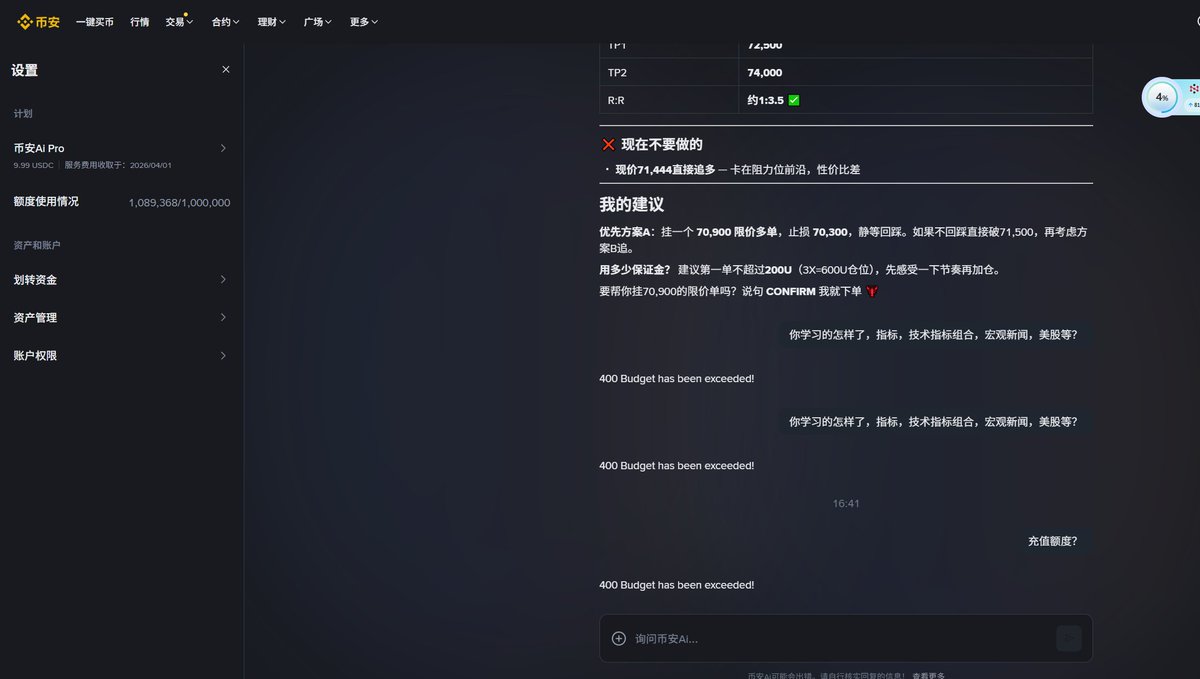This screenshot has height=679, width=1200.
Task: Click the 4% circular progress widget
Action: click(1160, 97)
